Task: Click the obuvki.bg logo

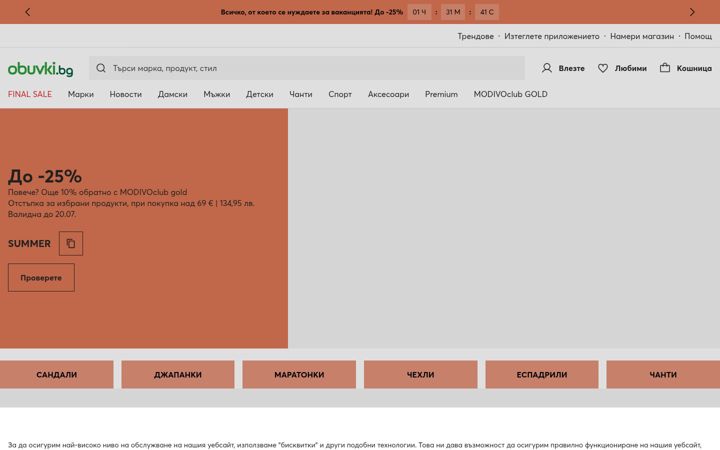Action: pos(40,69)
